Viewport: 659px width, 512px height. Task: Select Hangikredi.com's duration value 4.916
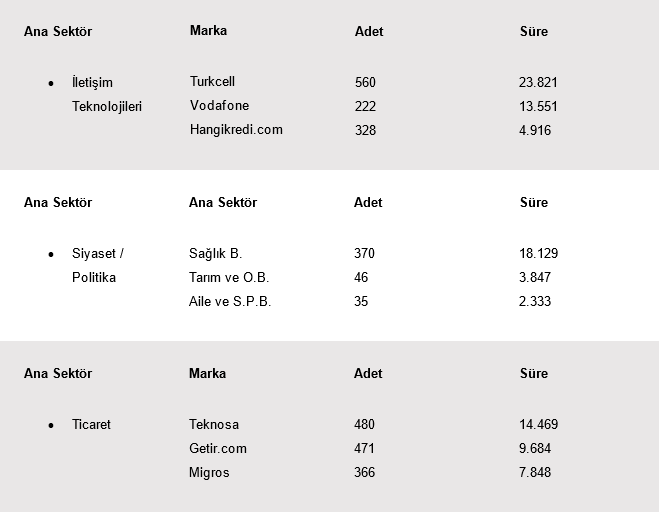pos(535,131)
